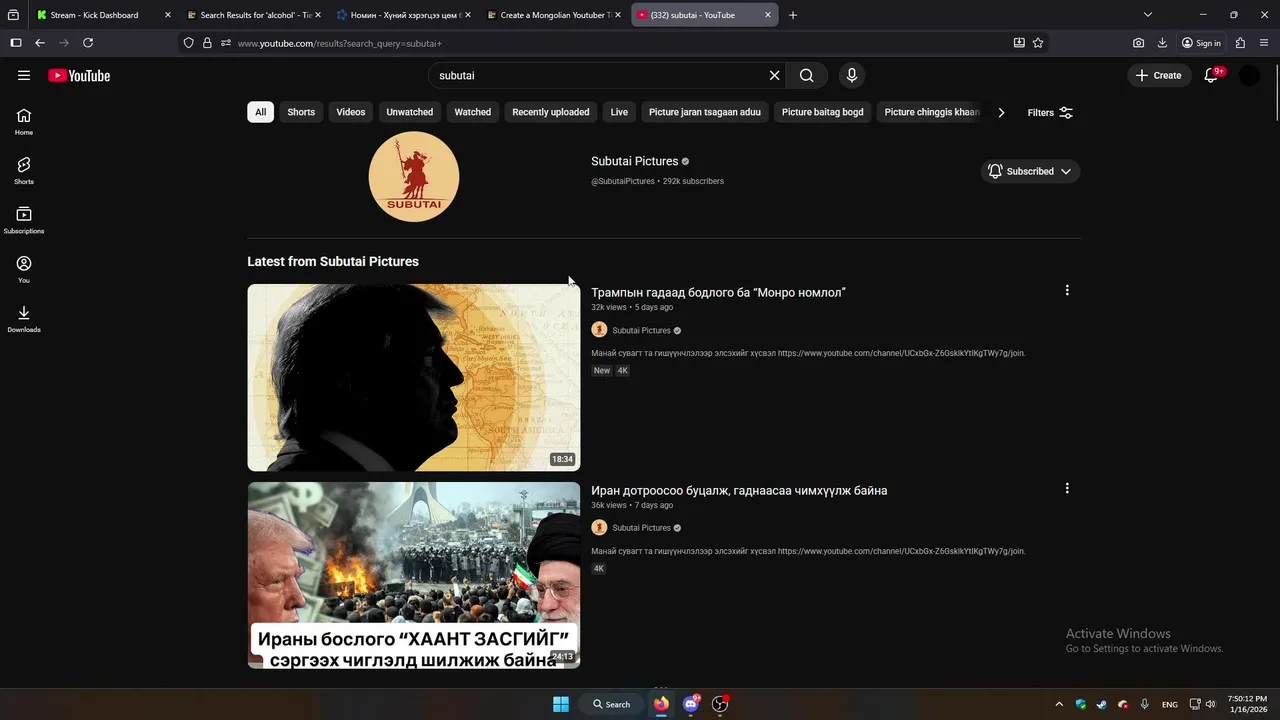Show more filter chips with arrow
The width and height of the screenshot is (1280, 720).
tap(1001, 112)
